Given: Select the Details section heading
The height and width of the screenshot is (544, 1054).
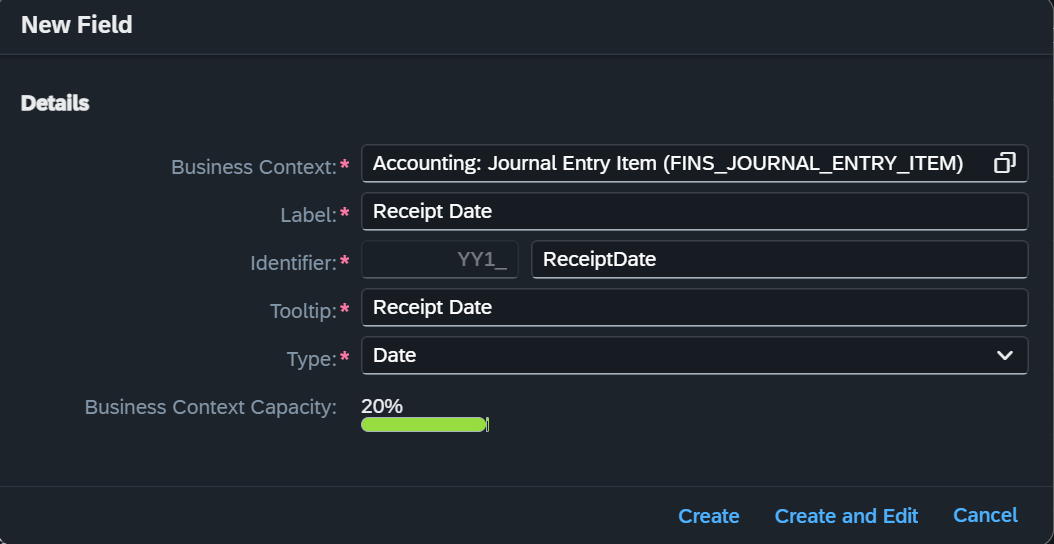Looking at the screenshot, I should (55, 104).
